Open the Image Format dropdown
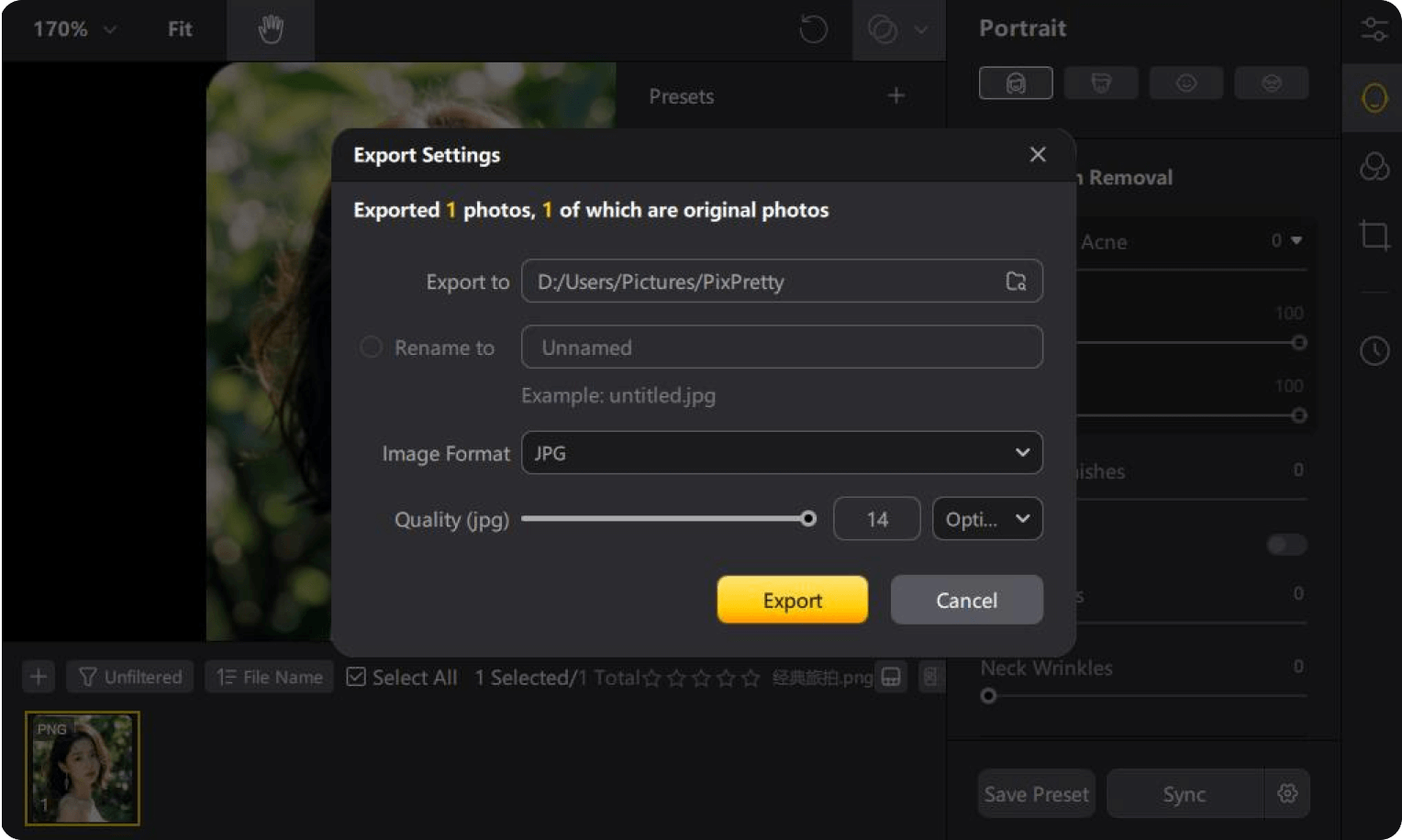 coord(781,452)
